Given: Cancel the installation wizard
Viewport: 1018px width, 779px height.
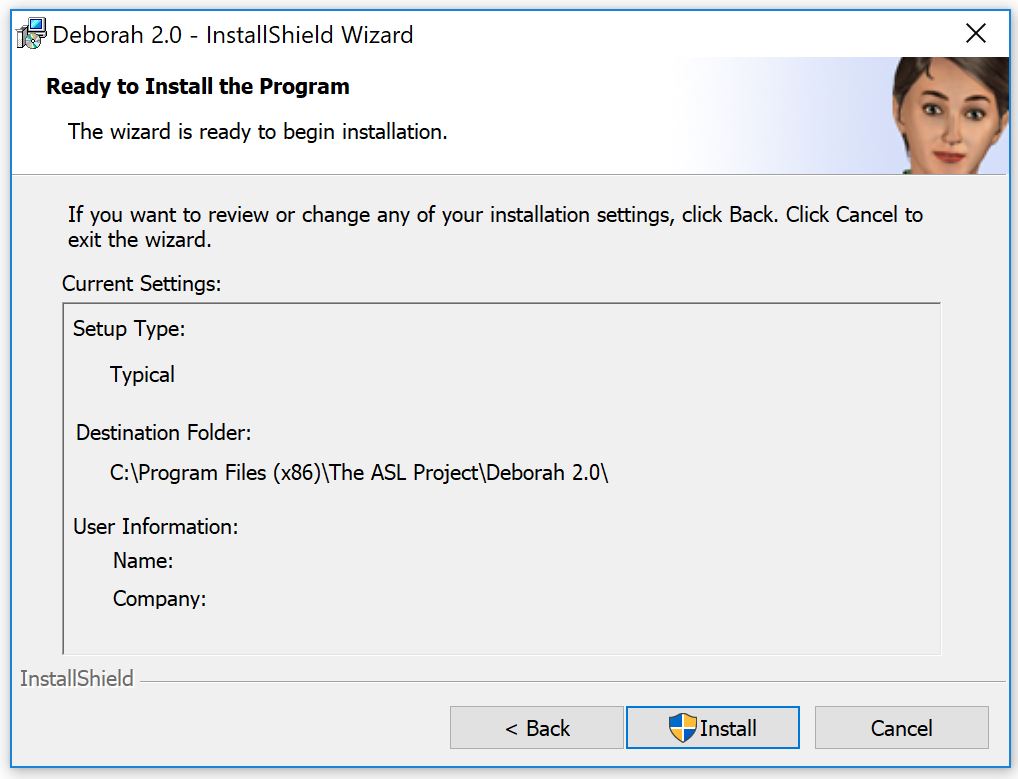Looking at the screenshot, I should [901, 728].
